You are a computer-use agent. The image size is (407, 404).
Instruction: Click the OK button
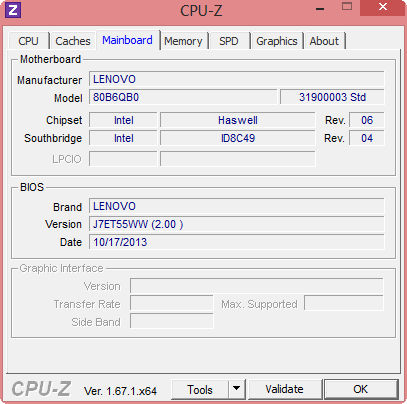(x=361, y=389)
